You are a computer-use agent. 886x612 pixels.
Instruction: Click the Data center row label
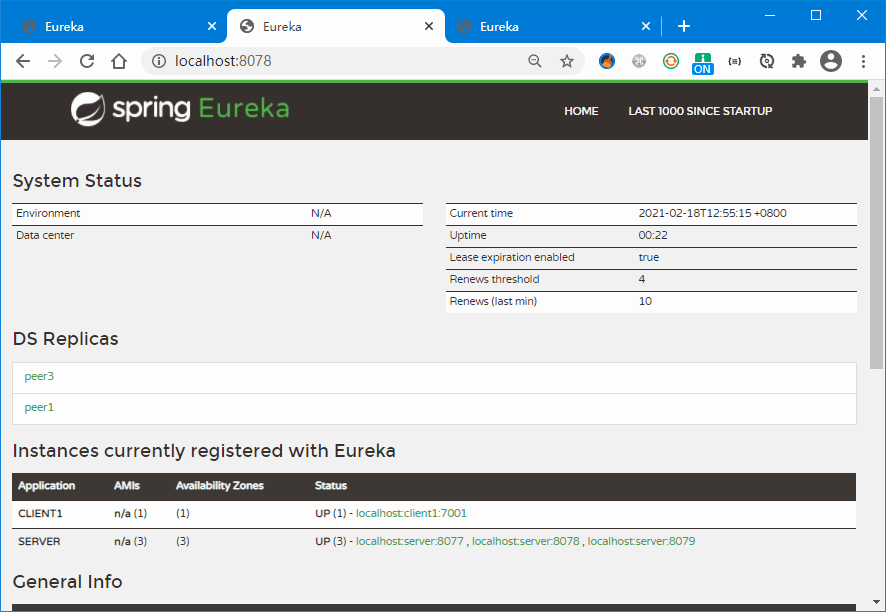pos(45,236)
